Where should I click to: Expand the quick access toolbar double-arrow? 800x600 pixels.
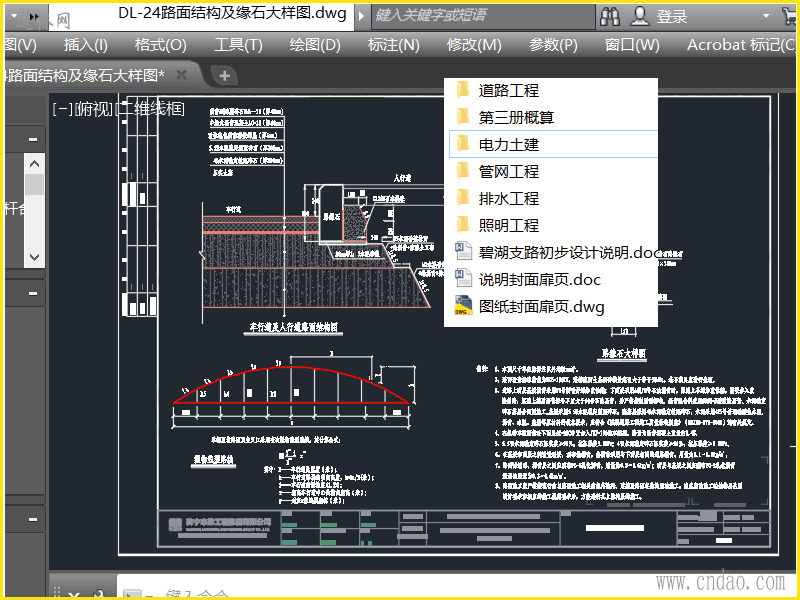(x=34, y=16)
